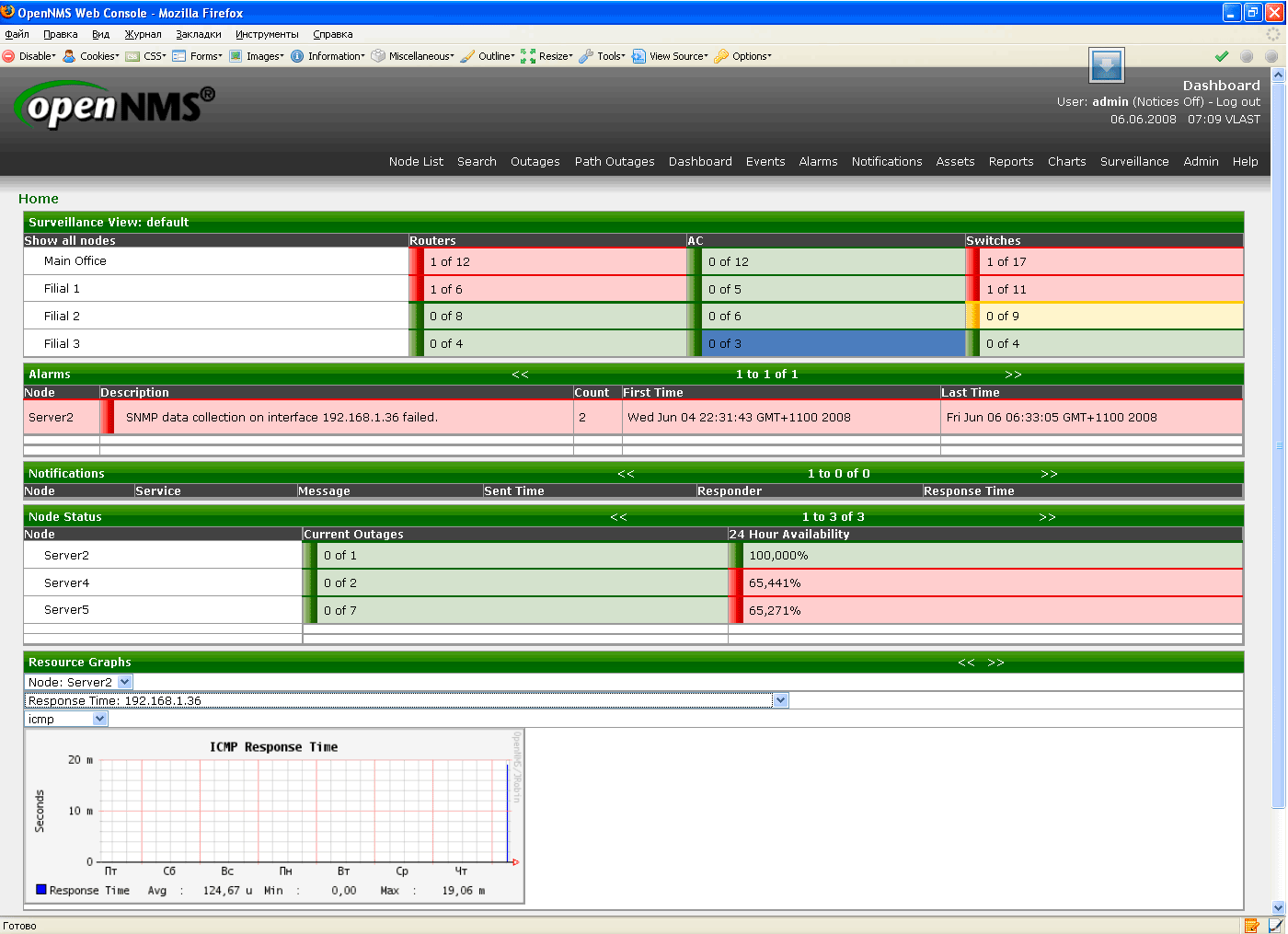Click the blue download arrow icon
Screen dimensions: 1288x934
click(1107, 66)
